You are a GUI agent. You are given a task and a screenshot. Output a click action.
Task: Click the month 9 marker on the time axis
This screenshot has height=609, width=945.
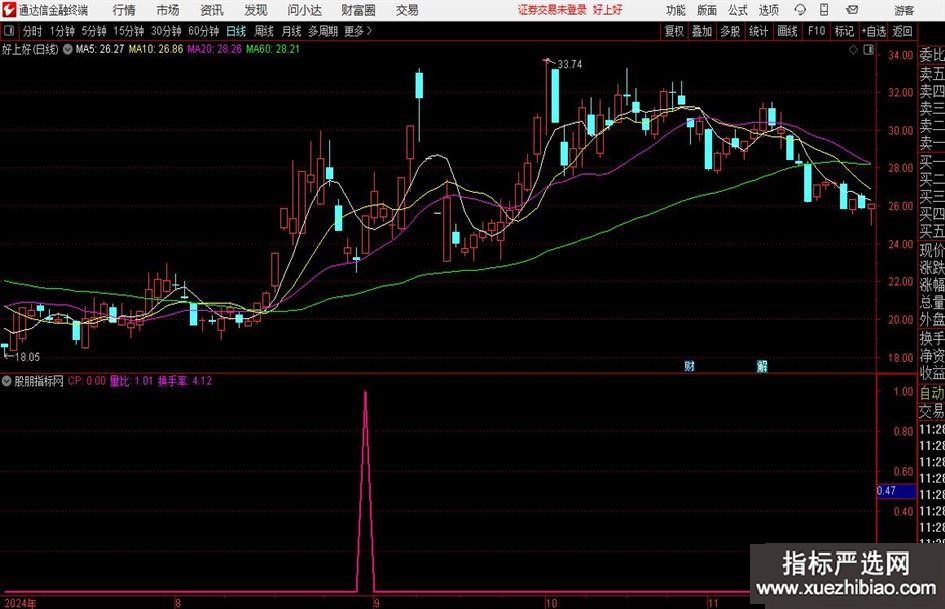(376, 603)
